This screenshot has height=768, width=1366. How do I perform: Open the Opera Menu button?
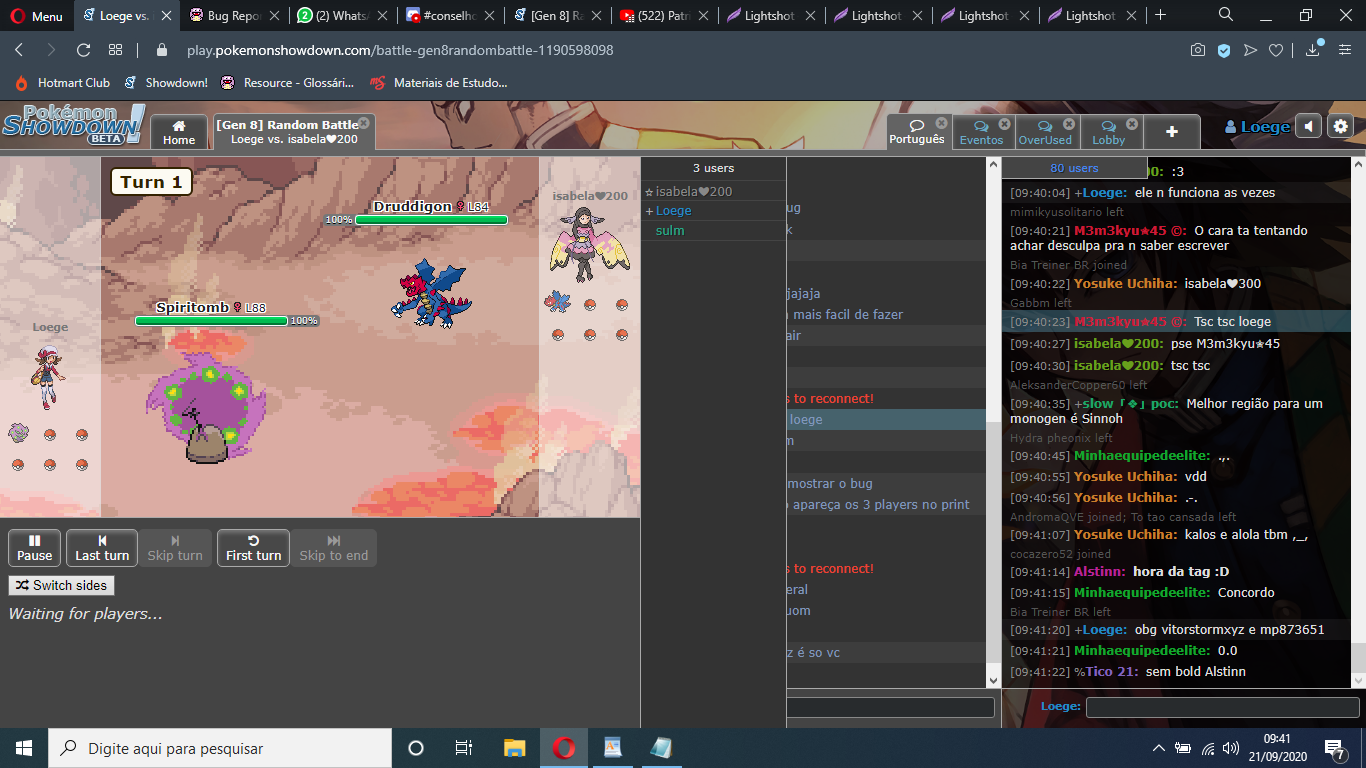click(36, 16)
